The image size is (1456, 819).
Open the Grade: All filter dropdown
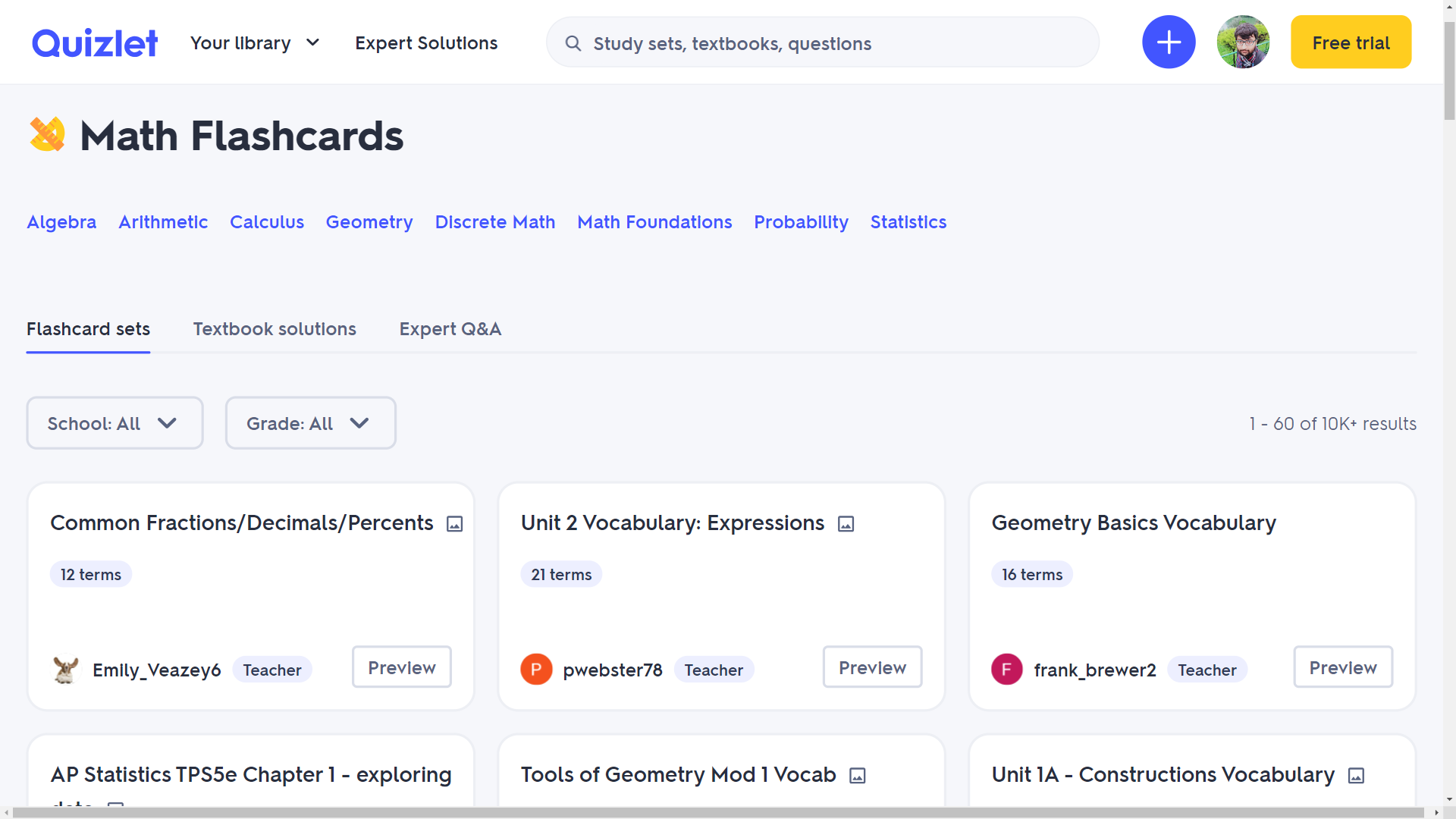[x=310, y=423]
